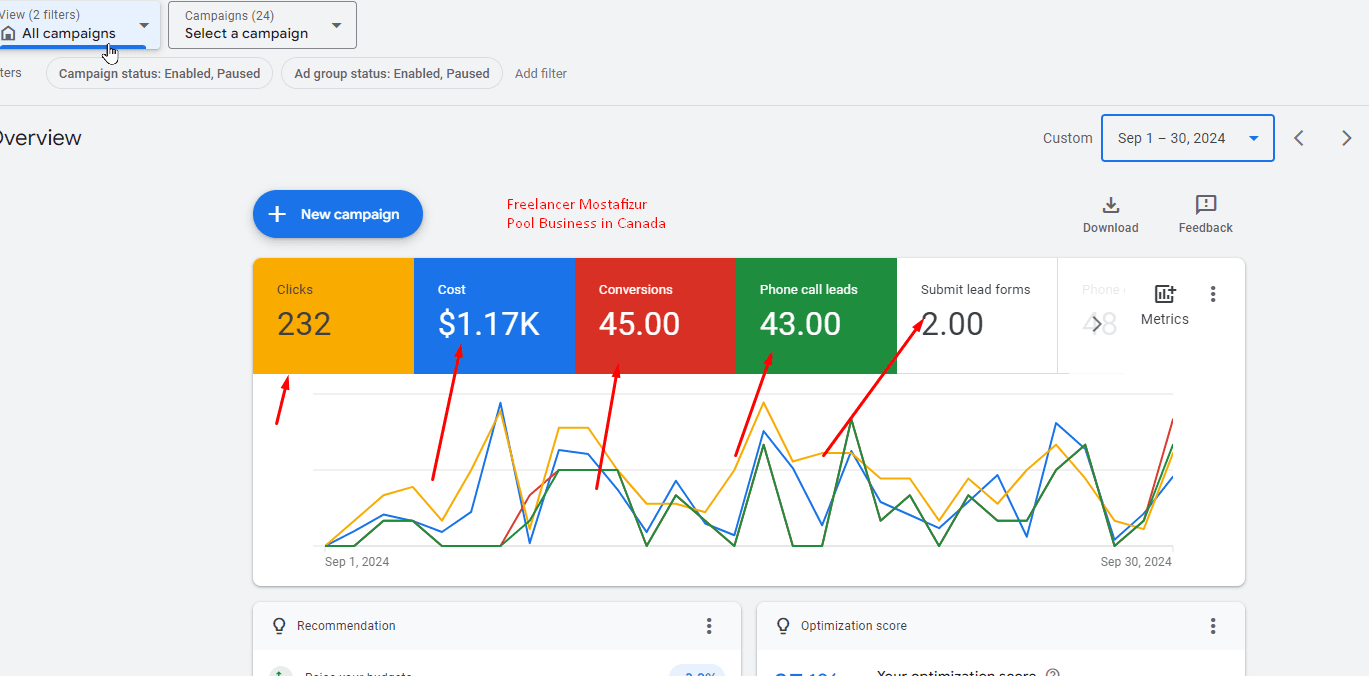The height and width of the screenshot is (676, 1369).
Task: Open the Feedback icon
Action: pos(1205,206)
